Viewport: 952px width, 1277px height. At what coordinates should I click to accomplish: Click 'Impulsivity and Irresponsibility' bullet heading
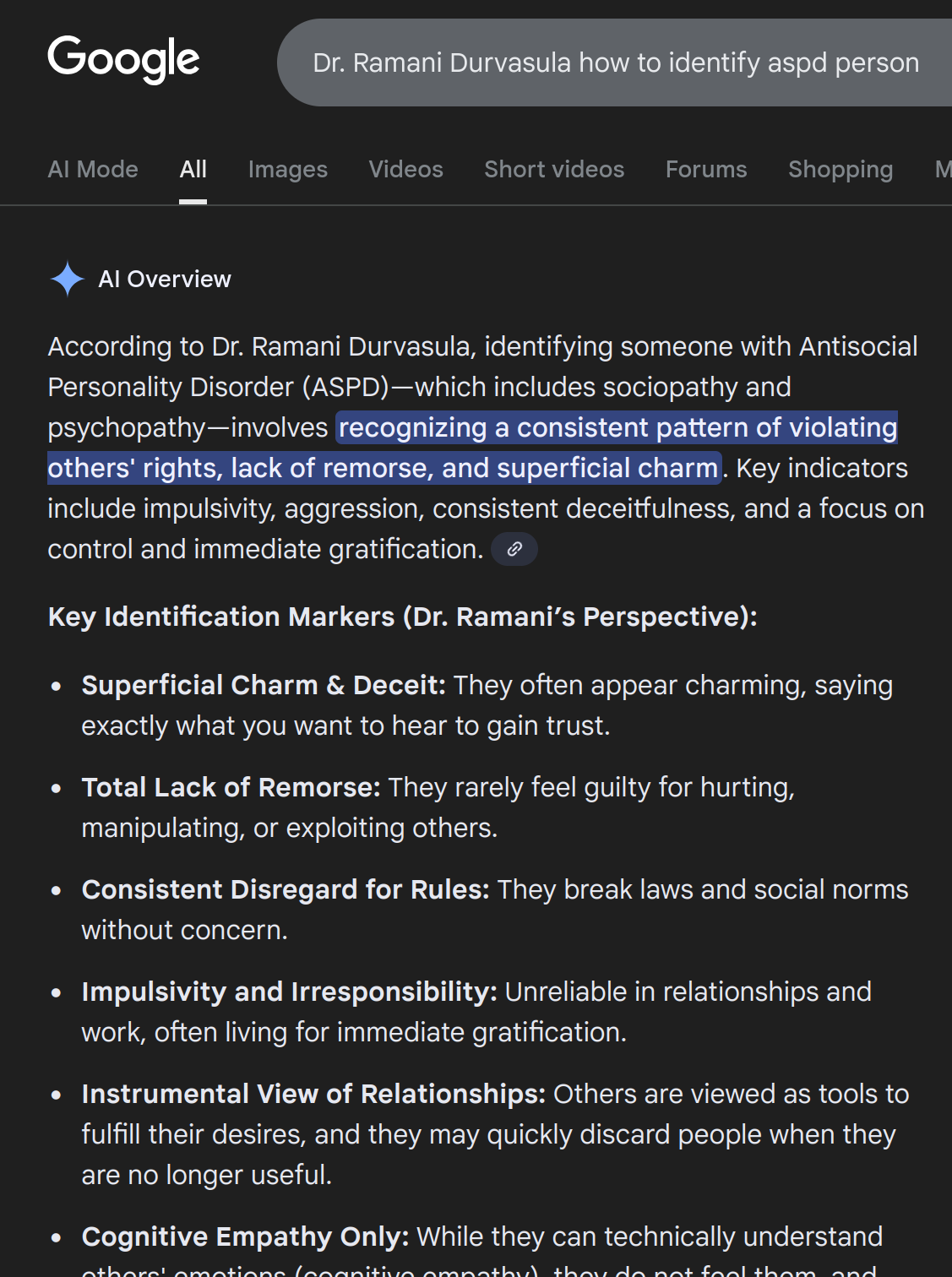pyautogui.click(x=289, y=992)
